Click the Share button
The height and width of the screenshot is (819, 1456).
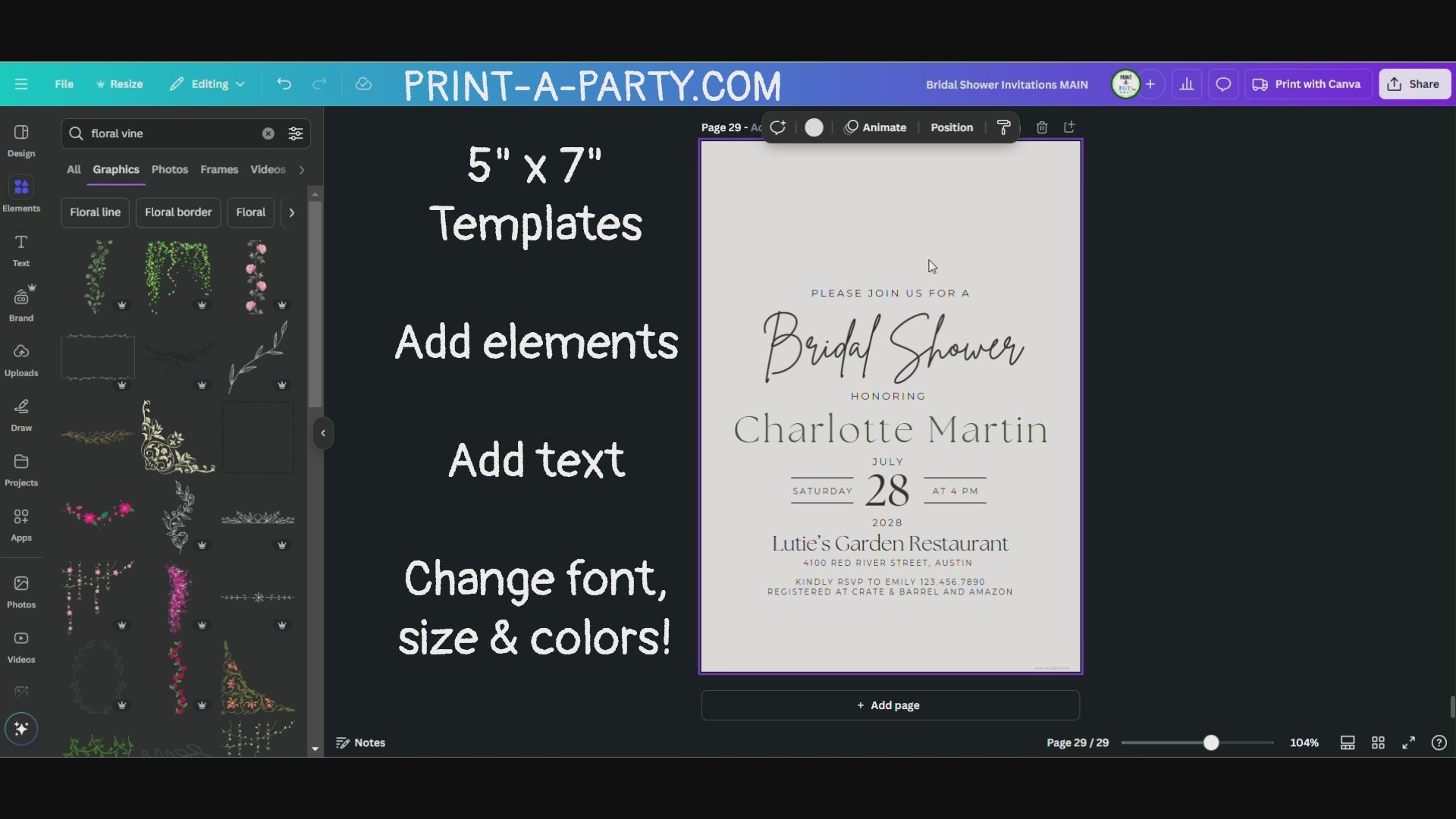pos(1414,84)
